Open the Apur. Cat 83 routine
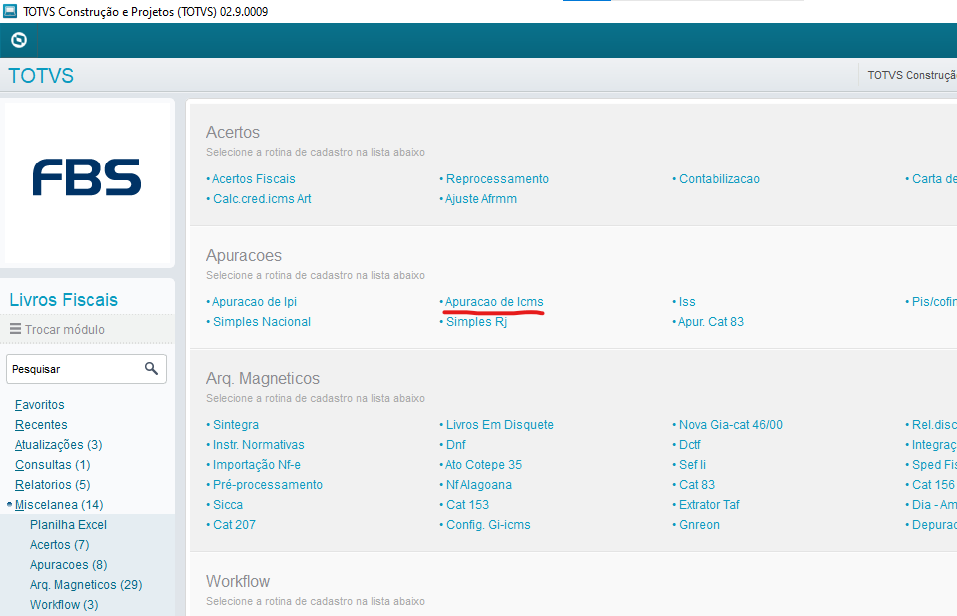This screenshot has width=957, height=616. (711, 322)
